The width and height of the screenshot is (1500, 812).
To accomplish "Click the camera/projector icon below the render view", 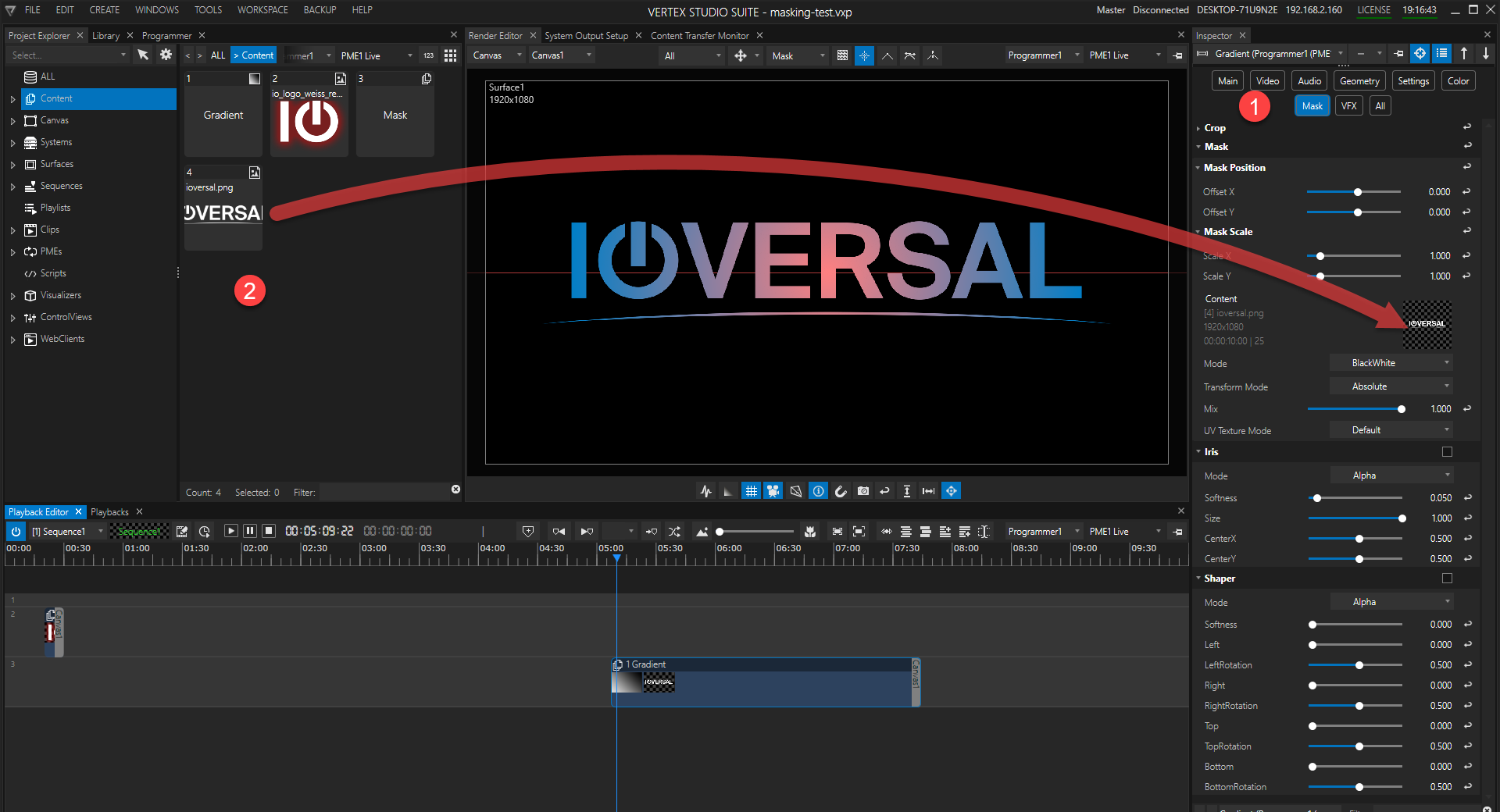I will (x=773, y=491).
